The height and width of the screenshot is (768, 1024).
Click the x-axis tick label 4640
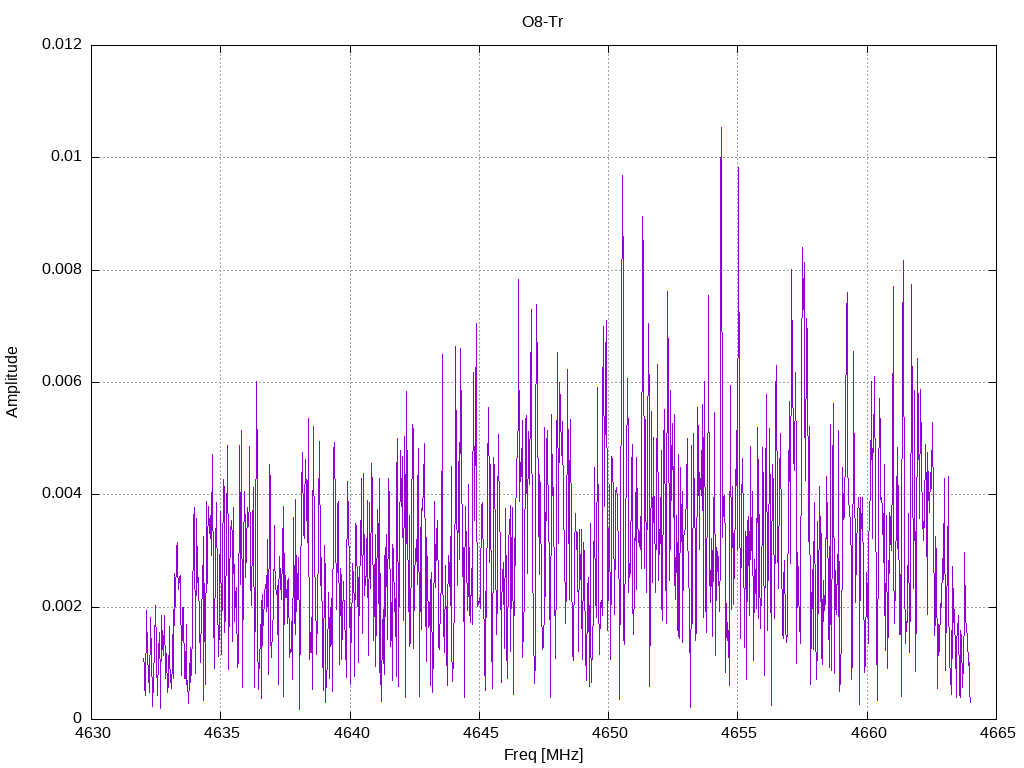351,733
